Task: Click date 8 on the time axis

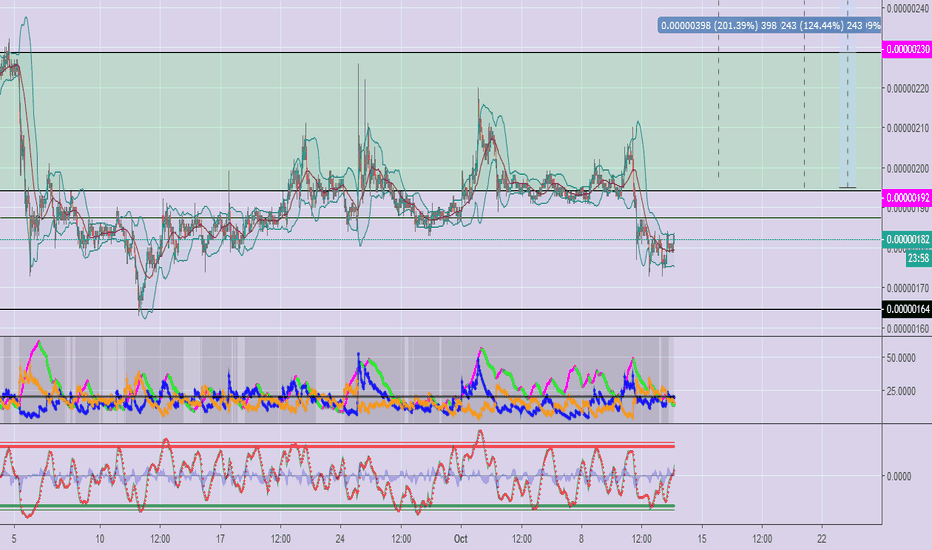Action: point(581,539)
